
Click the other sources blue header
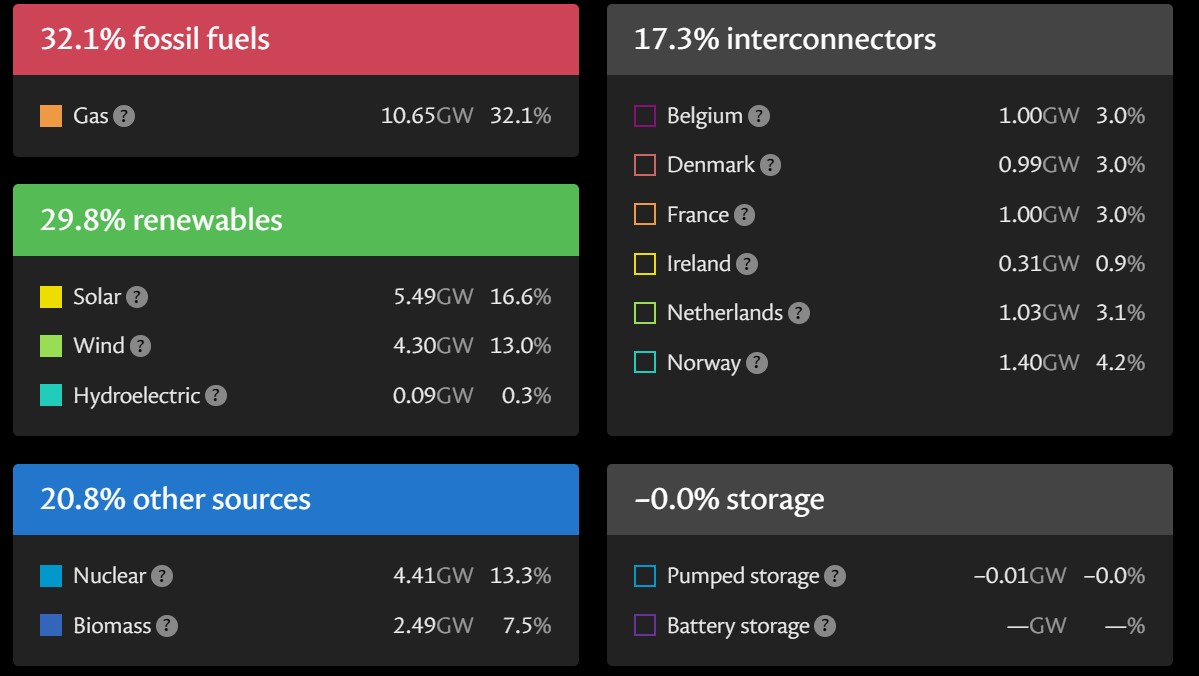296,499
